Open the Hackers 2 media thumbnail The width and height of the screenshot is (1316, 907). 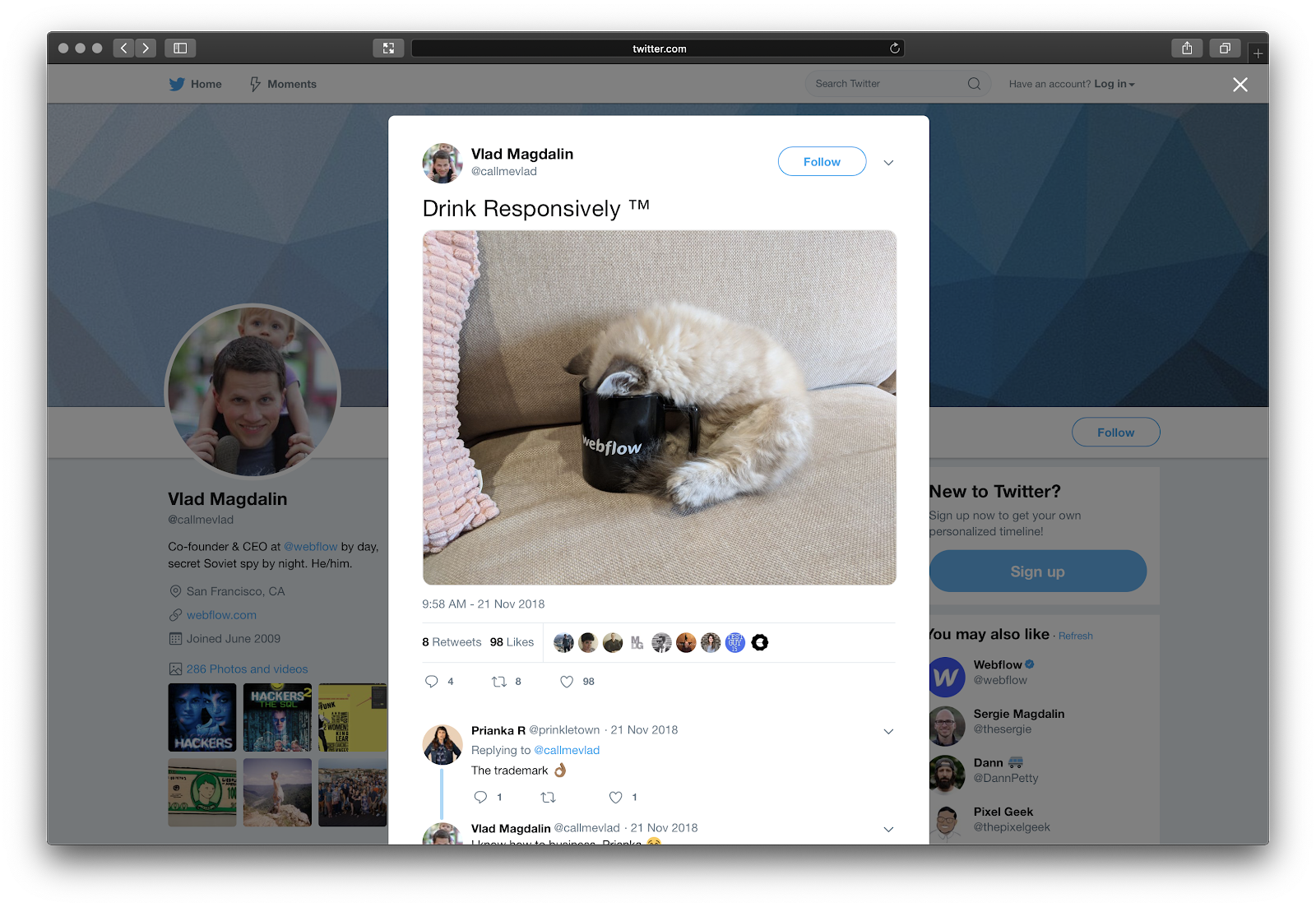coord(277,717)
